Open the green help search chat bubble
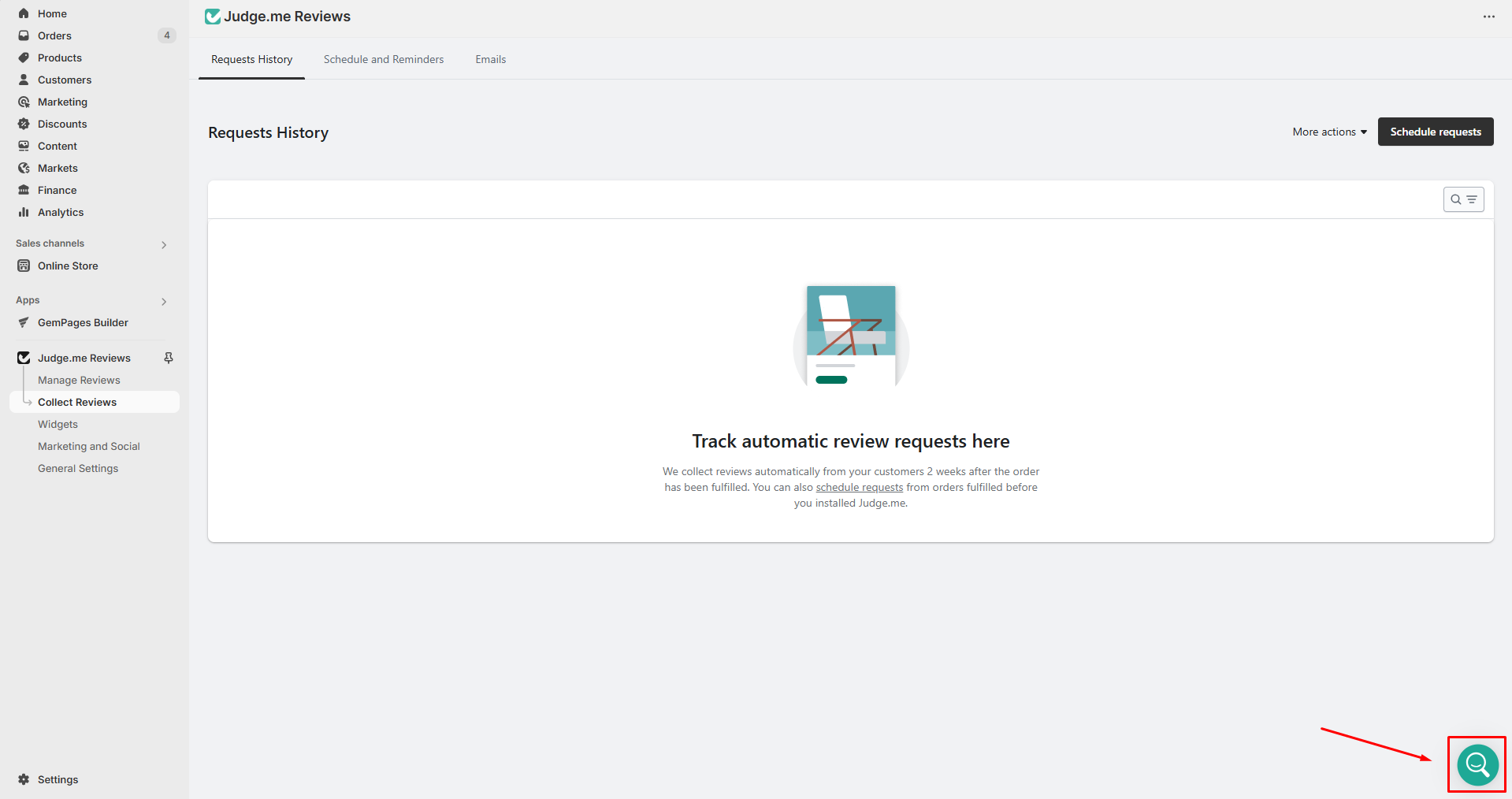Viewport: 1512px width, 799px height. point(1477,764)
